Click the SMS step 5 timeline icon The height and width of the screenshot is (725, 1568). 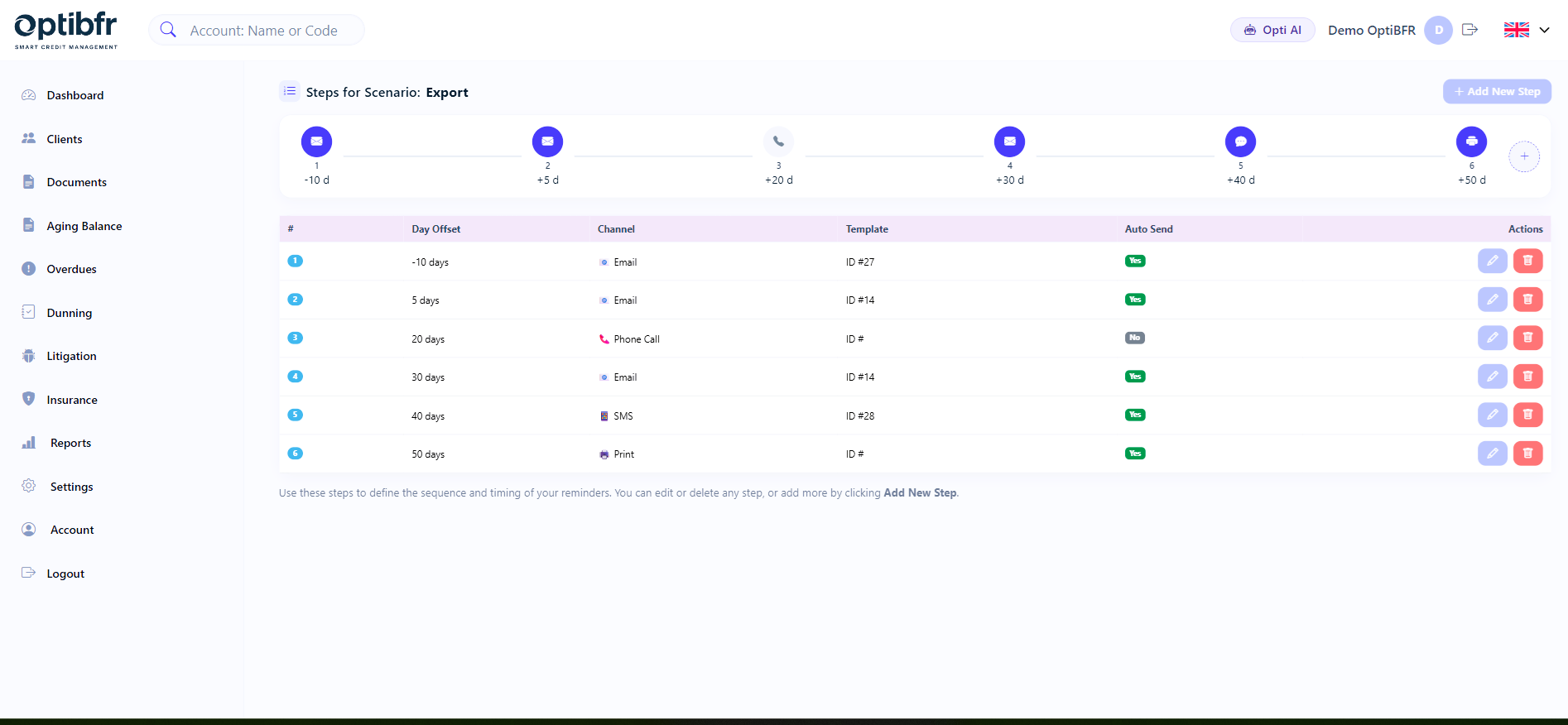pyautogui.click(x=1240, y=142)
